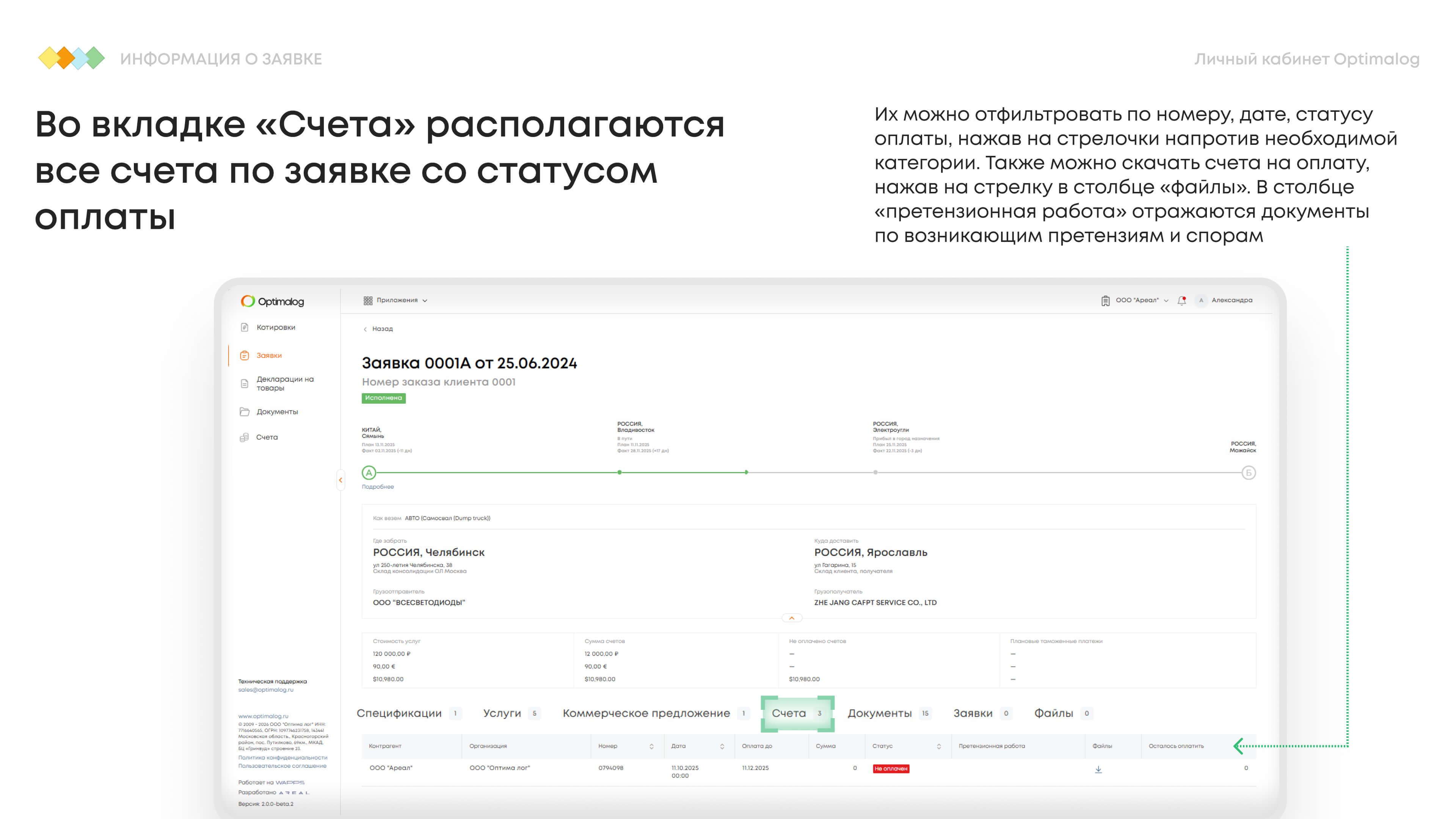
Task: Open Документы folder icon in sidebar
Action: (x=245, y=411)
